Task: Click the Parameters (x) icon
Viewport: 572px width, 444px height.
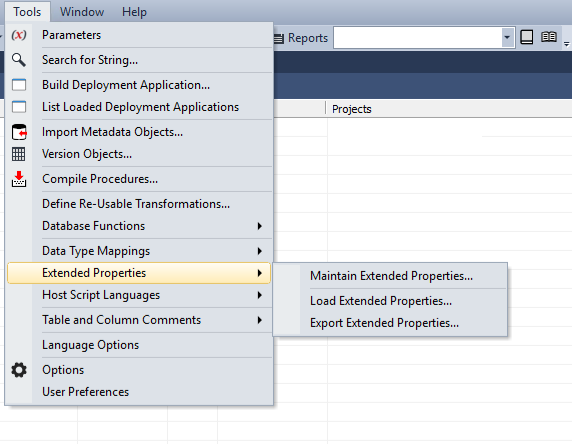Action: 19,35
